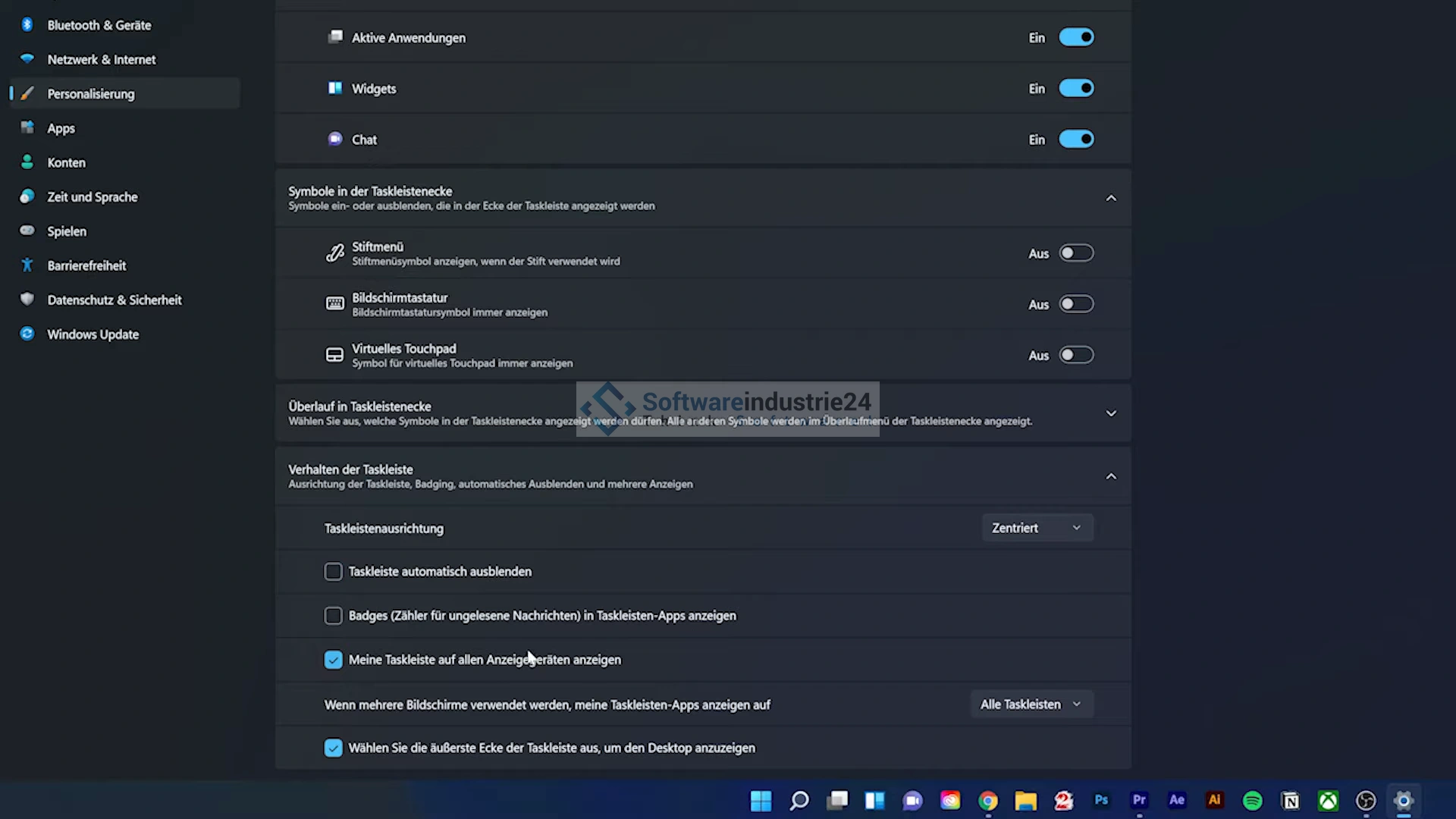The height and width of the screenshot is (819, 1456).
Task: Launch Adobe Premiere Pro taskbar icon
Action: [1139, 801]
